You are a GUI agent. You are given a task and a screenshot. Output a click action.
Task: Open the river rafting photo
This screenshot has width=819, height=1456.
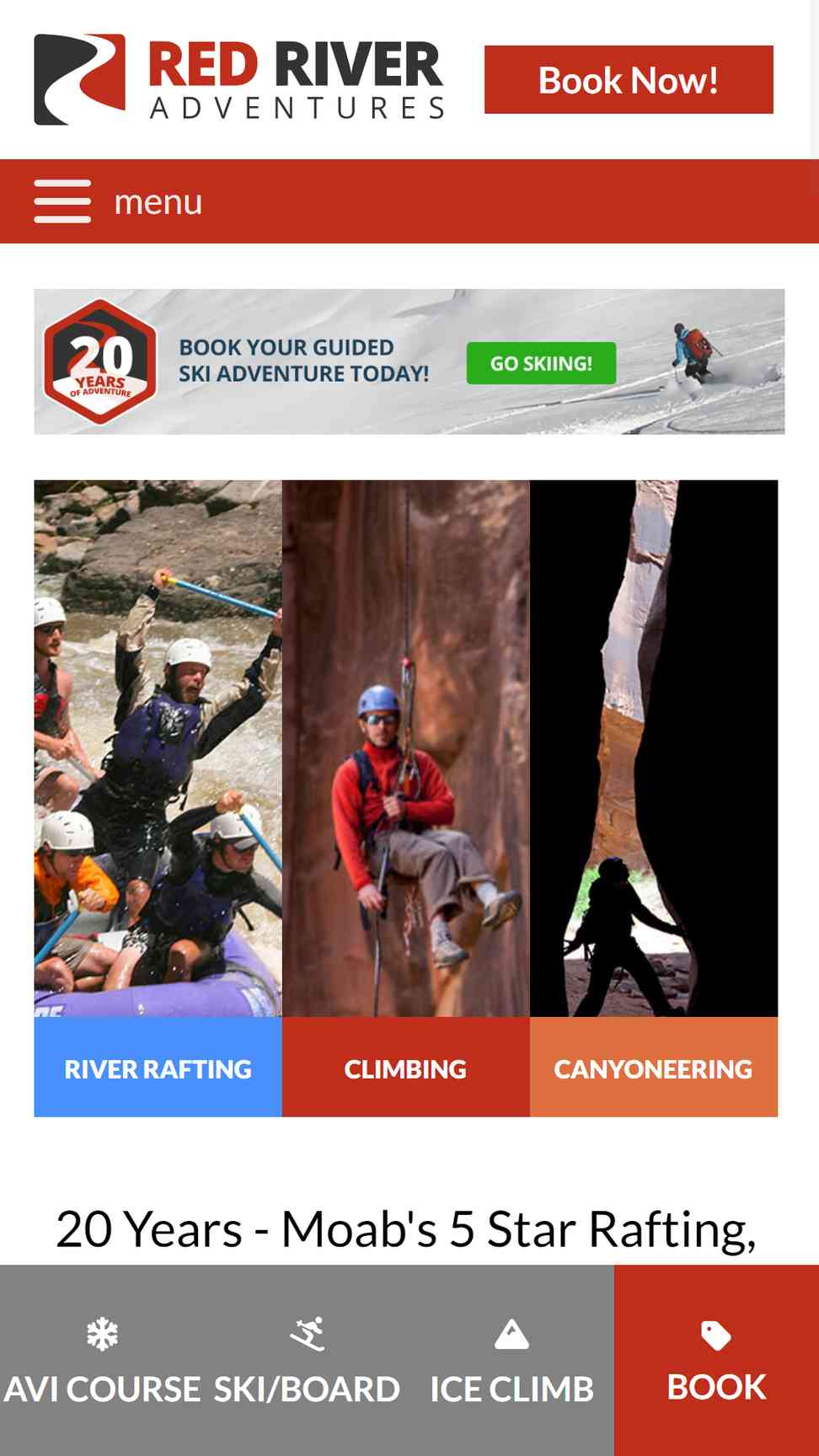[x=158, y=748]
